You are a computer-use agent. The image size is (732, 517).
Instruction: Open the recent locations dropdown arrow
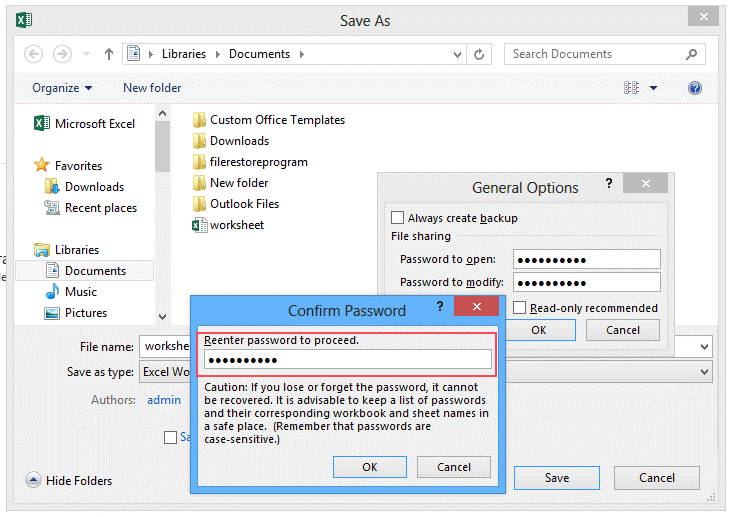tap(86, 54)
